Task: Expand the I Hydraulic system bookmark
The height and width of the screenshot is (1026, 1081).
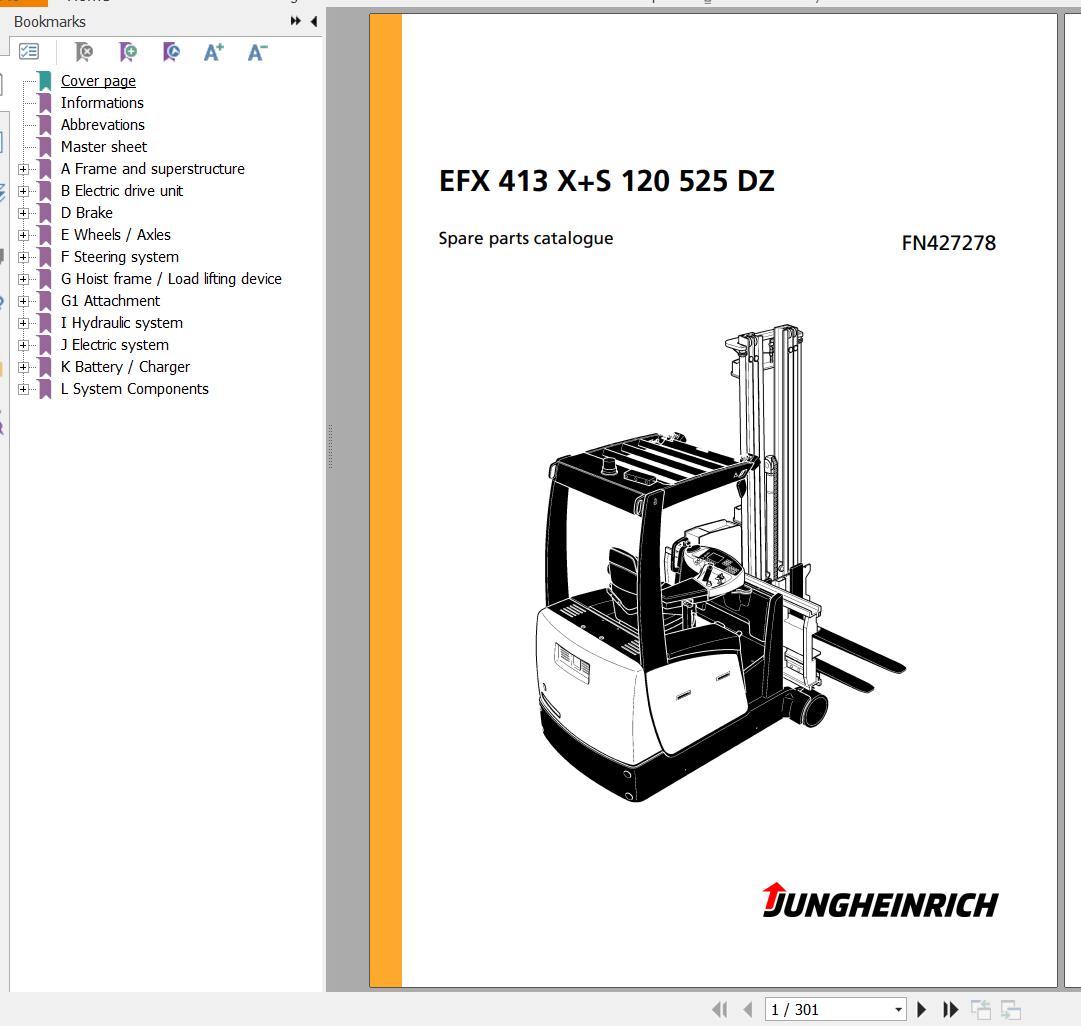Action: tap(23, 323)
